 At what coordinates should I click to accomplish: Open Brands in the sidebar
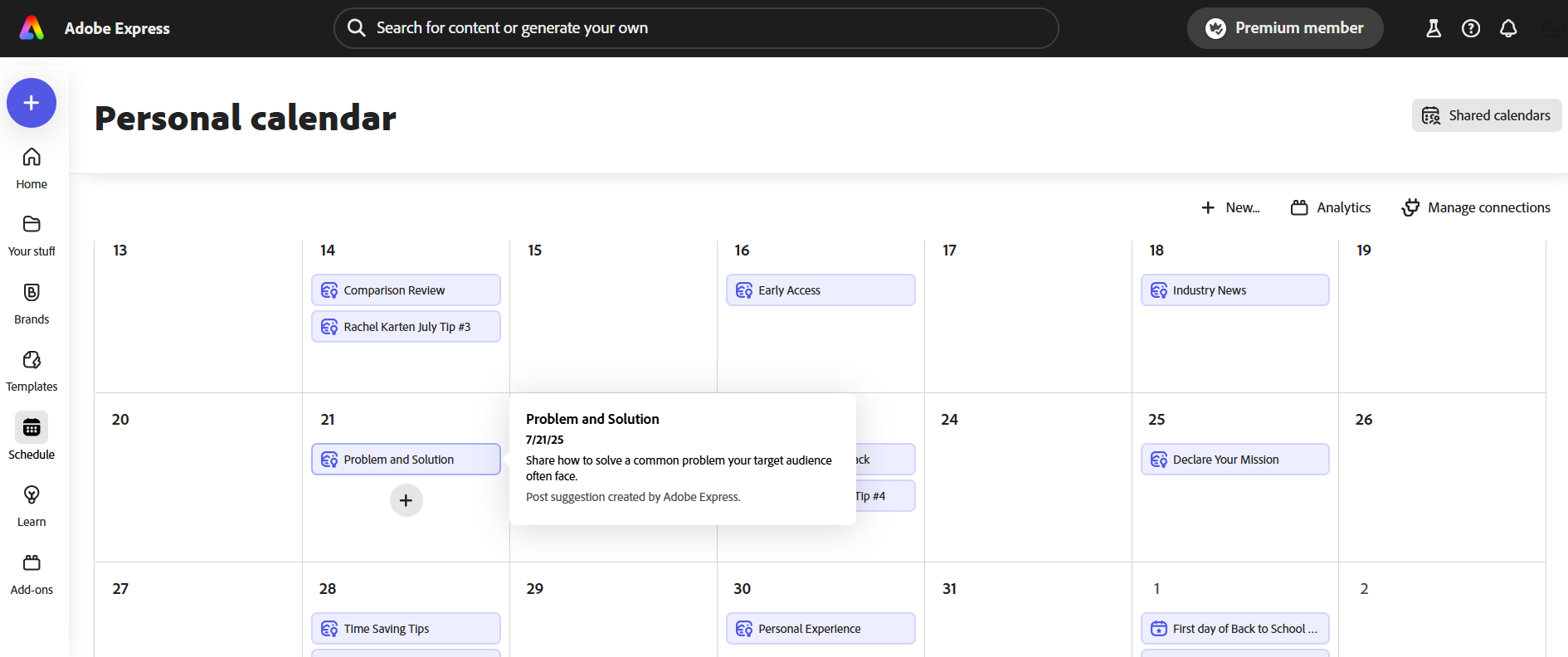[32, 304]
